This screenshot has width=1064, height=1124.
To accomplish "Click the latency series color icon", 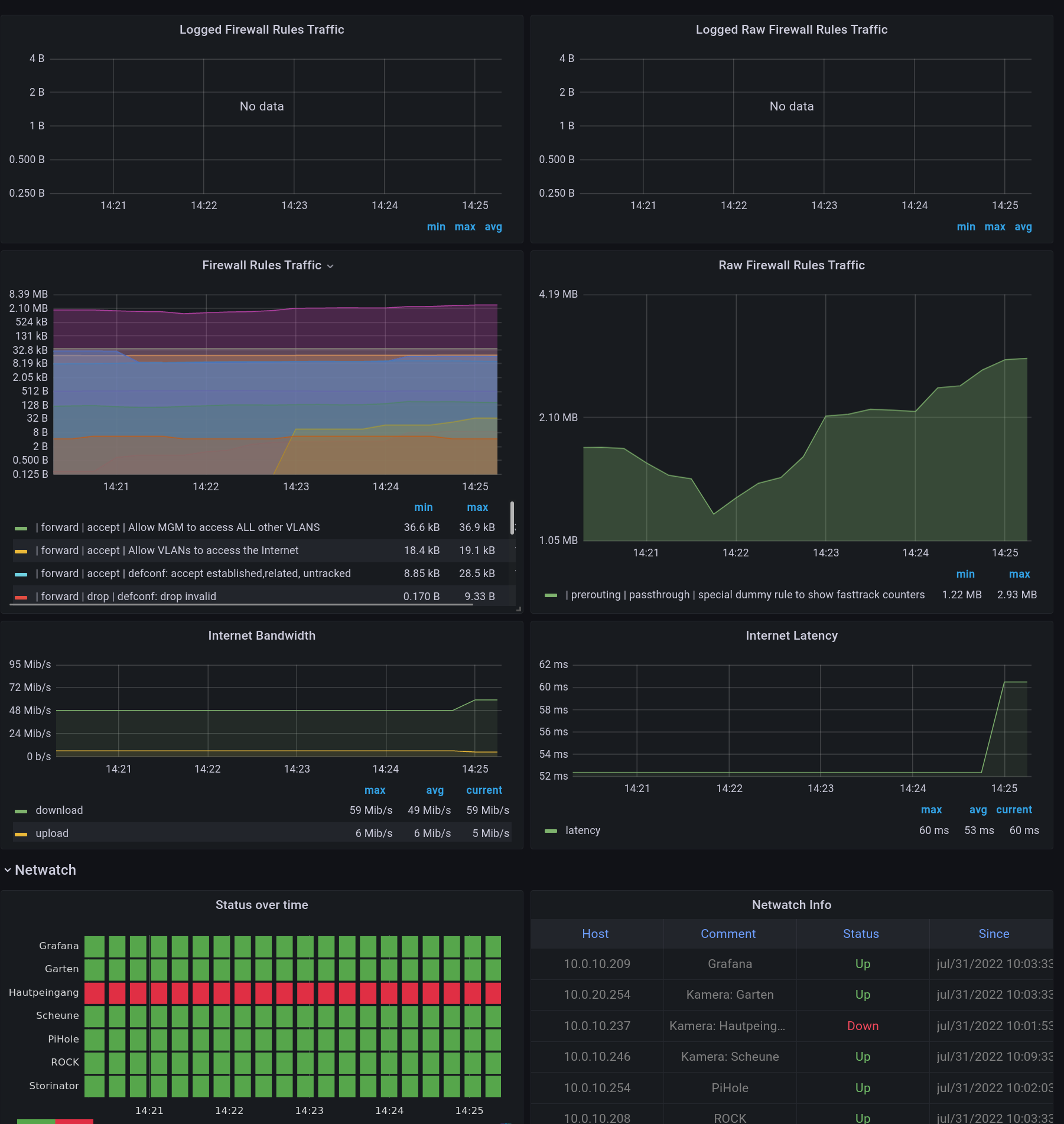I will click(551, 831).
